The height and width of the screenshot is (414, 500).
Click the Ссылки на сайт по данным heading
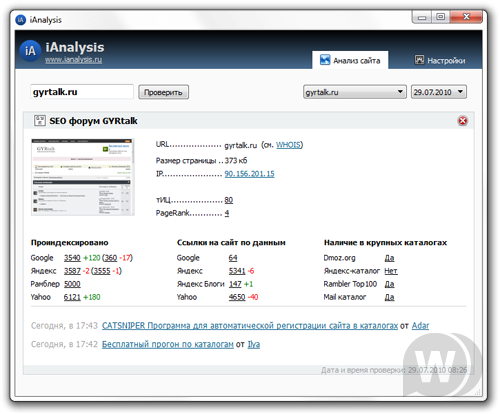(231, 243)
